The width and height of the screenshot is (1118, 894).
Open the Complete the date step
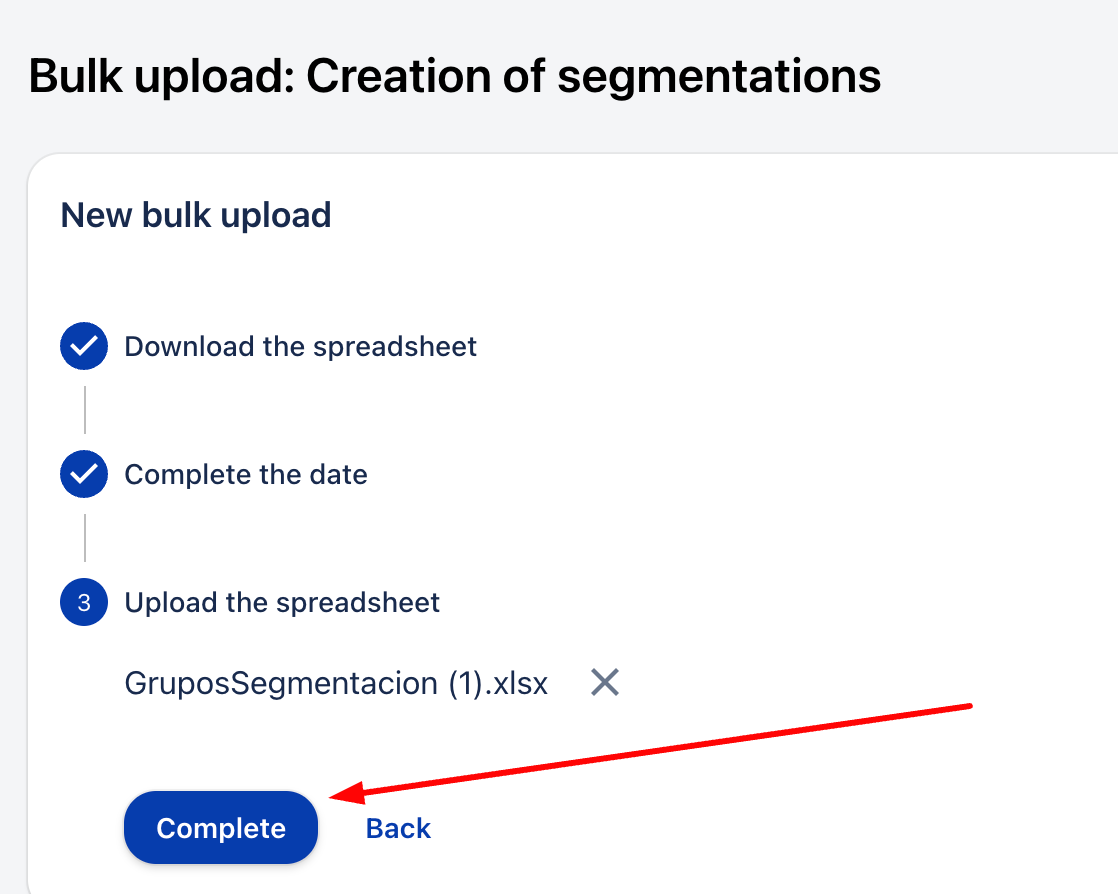pyautogui.click(x=246, y=474)
